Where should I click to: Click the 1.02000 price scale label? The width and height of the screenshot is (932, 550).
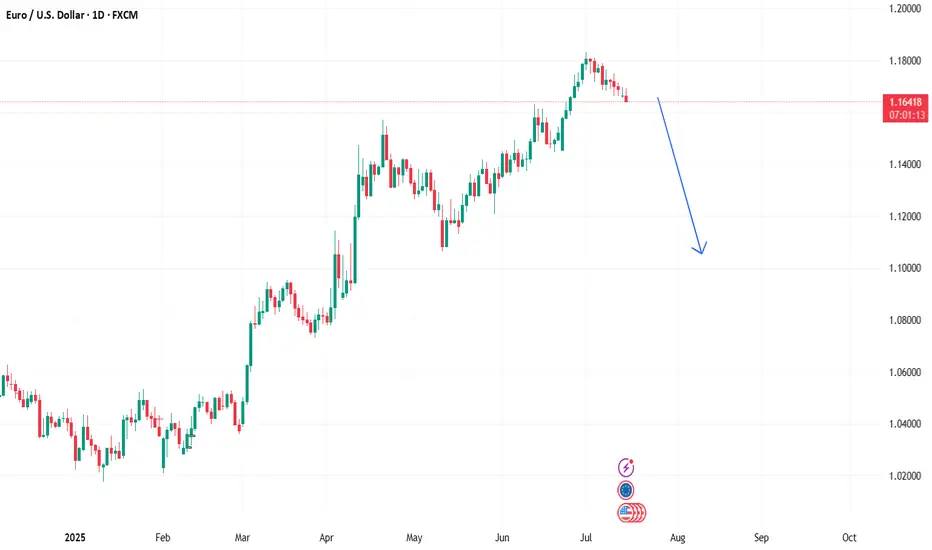click(x=905, y=476)
